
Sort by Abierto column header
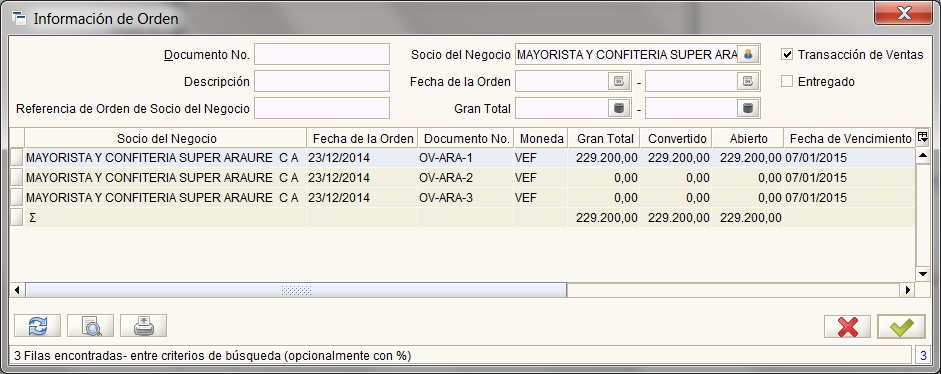point(748,138)
